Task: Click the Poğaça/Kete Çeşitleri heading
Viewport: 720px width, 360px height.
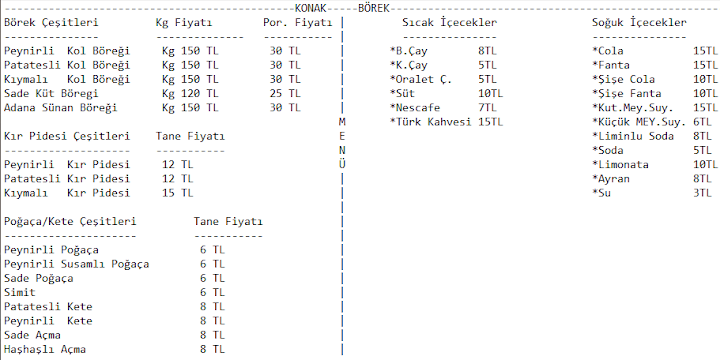Action: [70, 222]
